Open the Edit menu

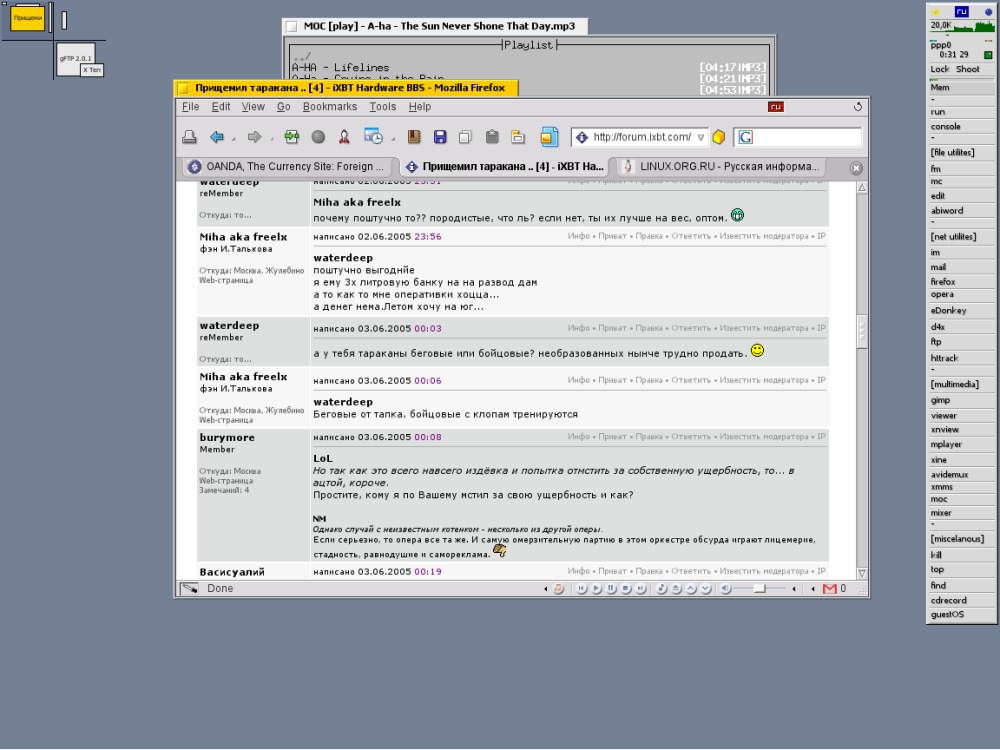click(221, 107)
